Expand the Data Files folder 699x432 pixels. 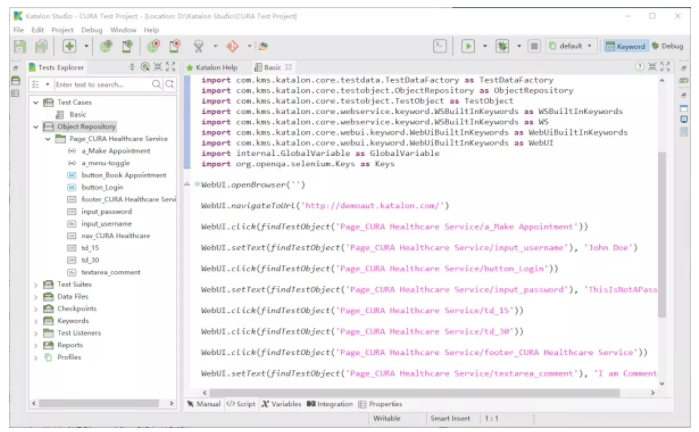click(36, 296)
